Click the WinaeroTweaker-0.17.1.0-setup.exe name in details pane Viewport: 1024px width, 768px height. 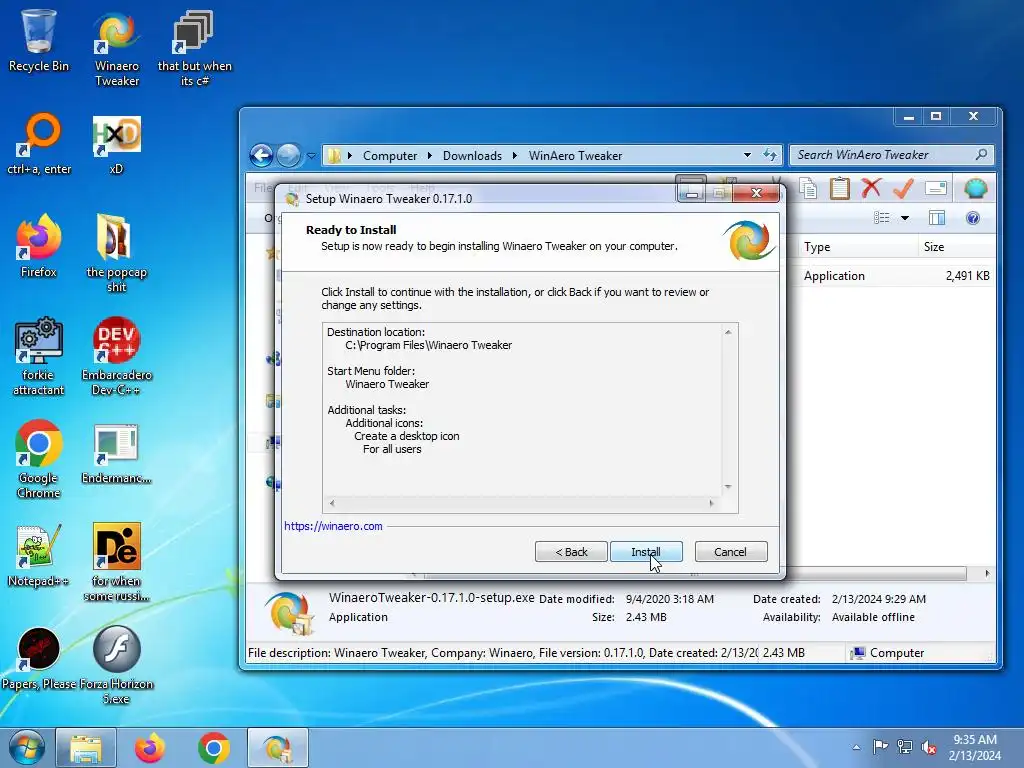pyautogui.click(x=432, y=598)
